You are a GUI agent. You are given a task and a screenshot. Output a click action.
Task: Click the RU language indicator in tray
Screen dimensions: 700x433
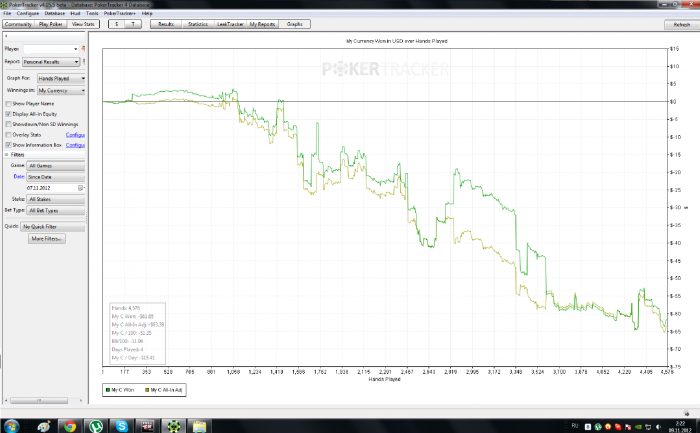point(575,426)
